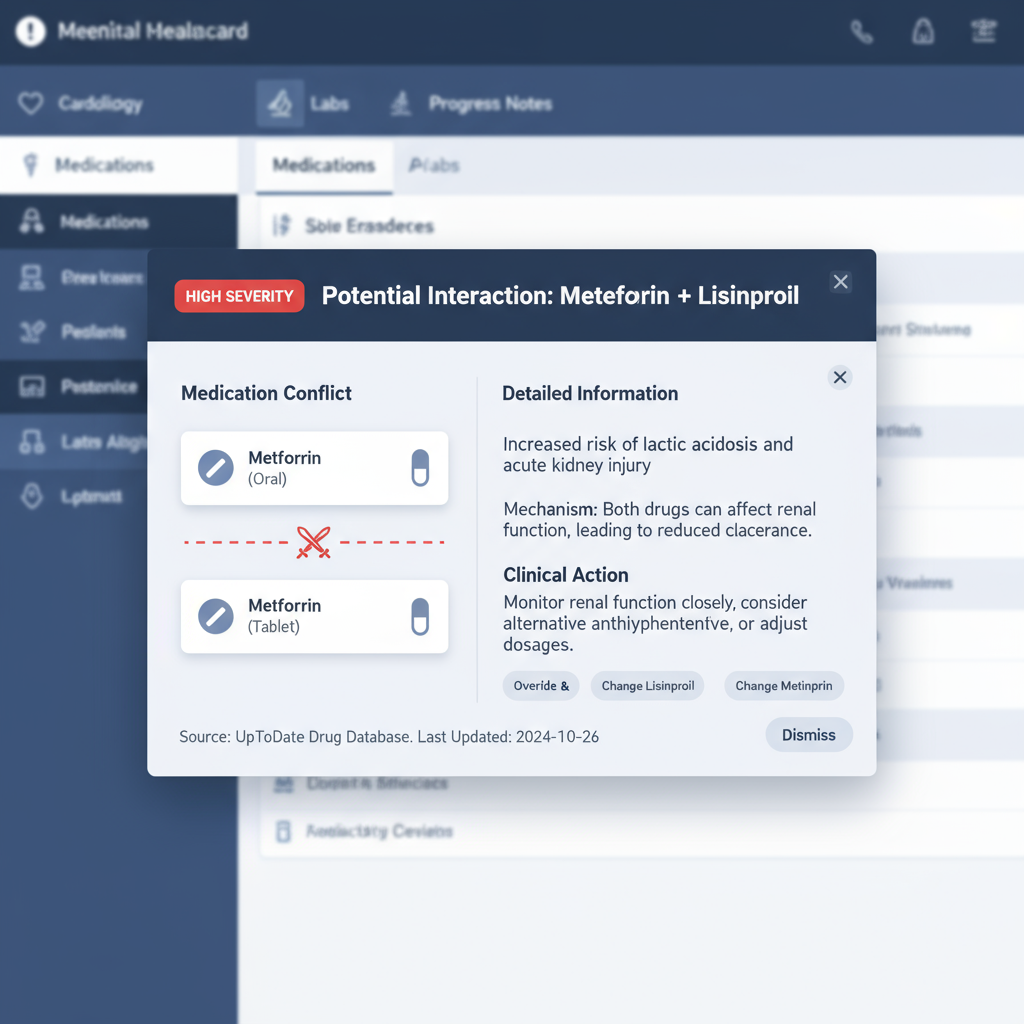Click the alert icon beside Mental Healthcard
Screen dimensions: 1024x1024
pyautogui.click(x=28, y=30)
